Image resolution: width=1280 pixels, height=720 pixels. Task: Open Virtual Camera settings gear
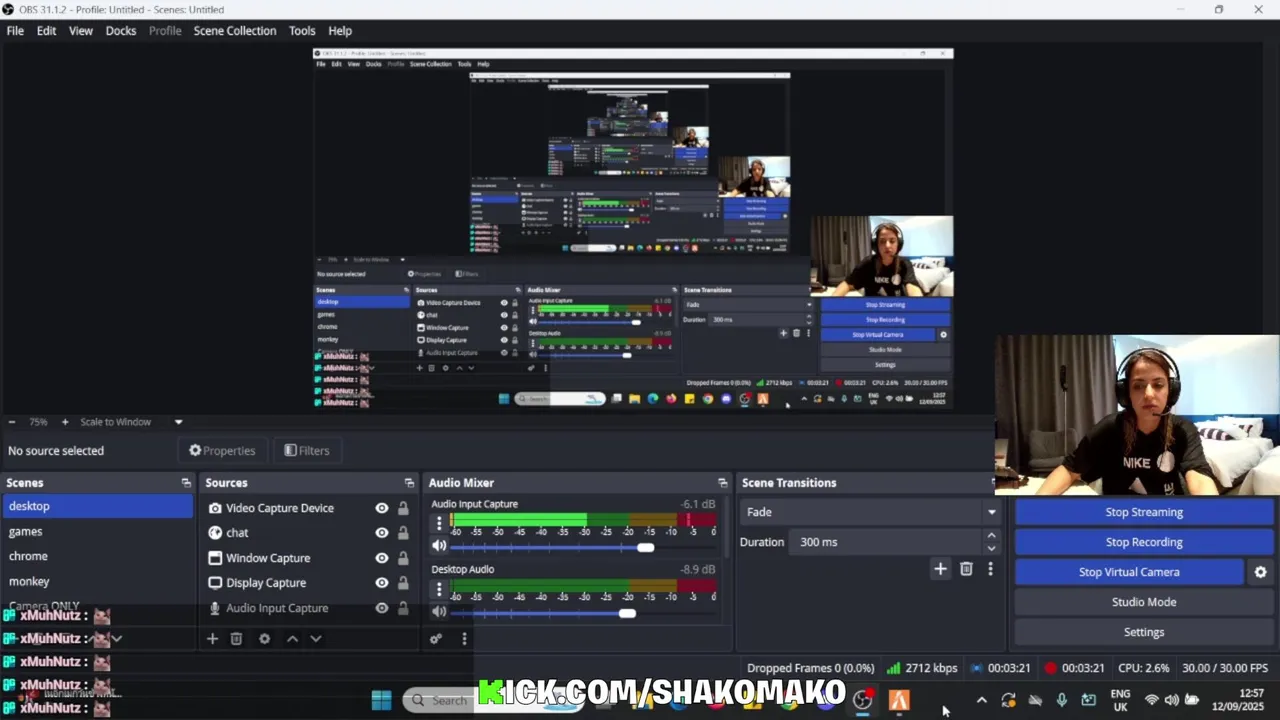pos(1260,572)
